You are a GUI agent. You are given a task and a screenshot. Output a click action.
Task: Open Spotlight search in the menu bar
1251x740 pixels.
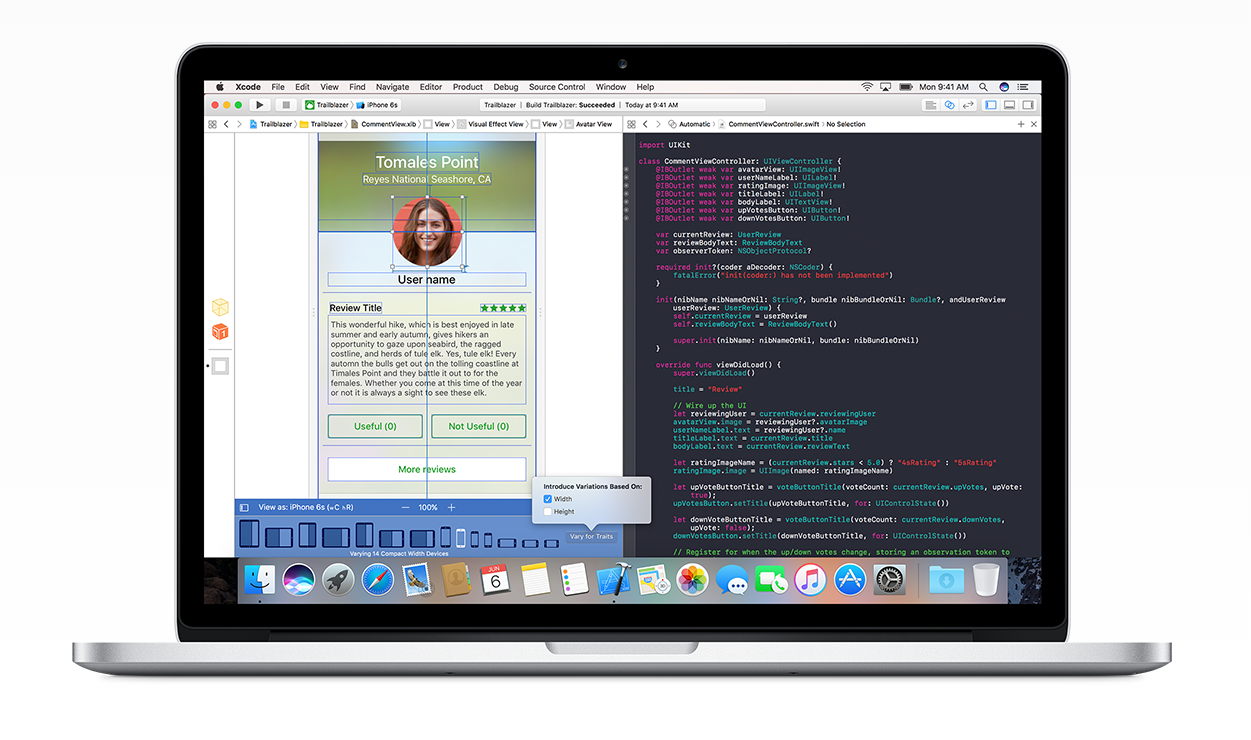tap(984, 87)
